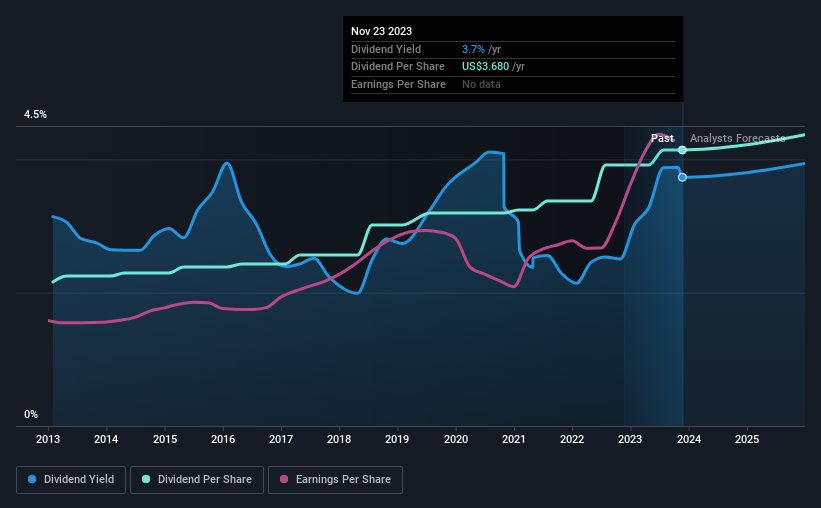The image size is (821, 508).
Task: Toggle the Dividend Per Share legend button
Action: click(x=197, y=480)
